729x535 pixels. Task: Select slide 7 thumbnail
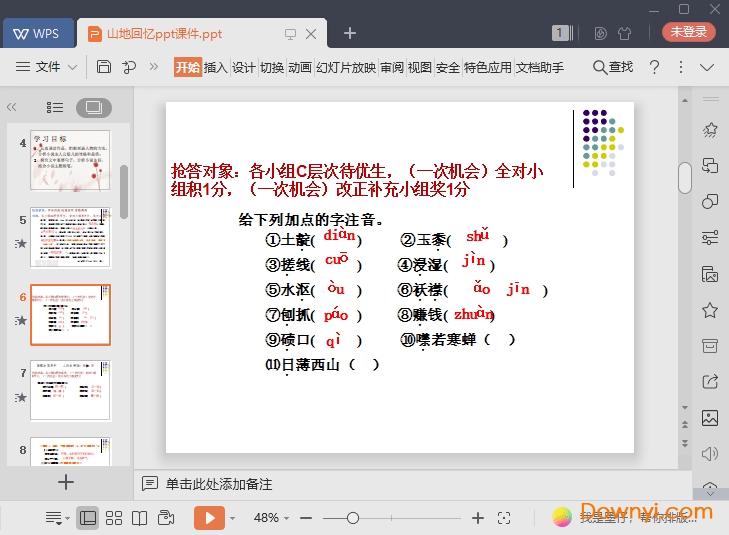click(70, 392)
